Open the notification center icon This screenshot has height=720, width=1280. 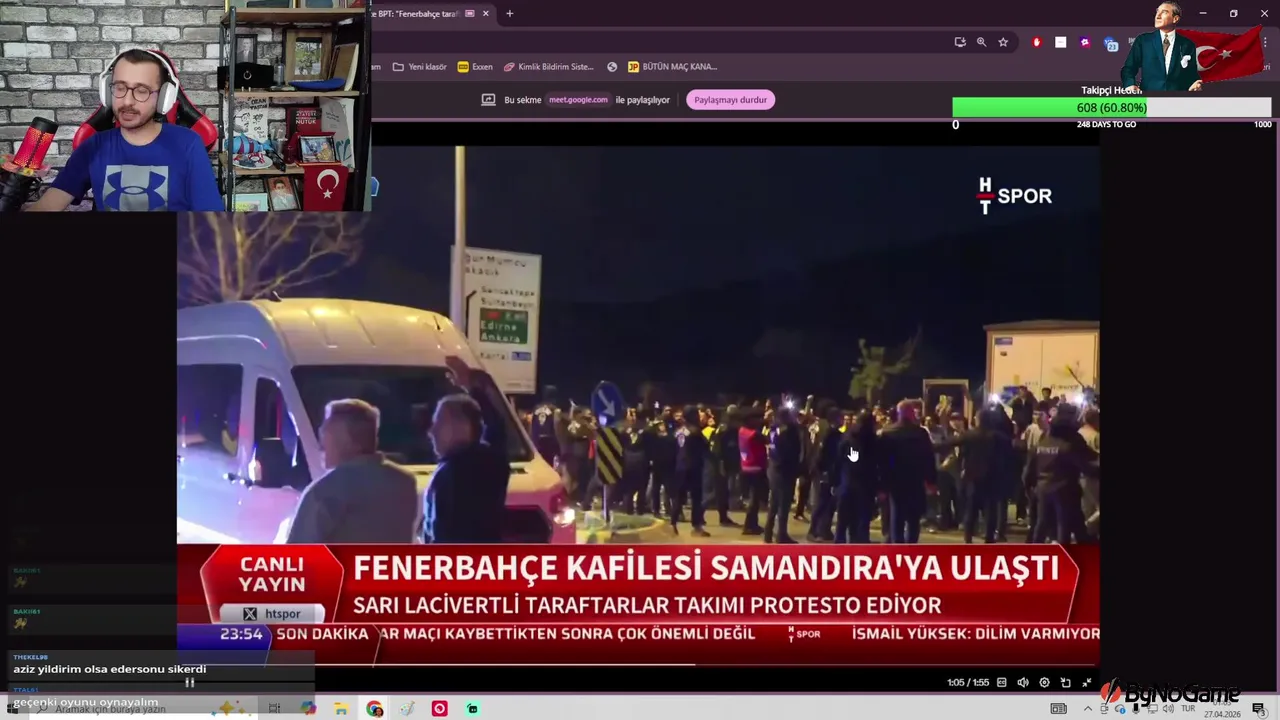click(1259, 709)
